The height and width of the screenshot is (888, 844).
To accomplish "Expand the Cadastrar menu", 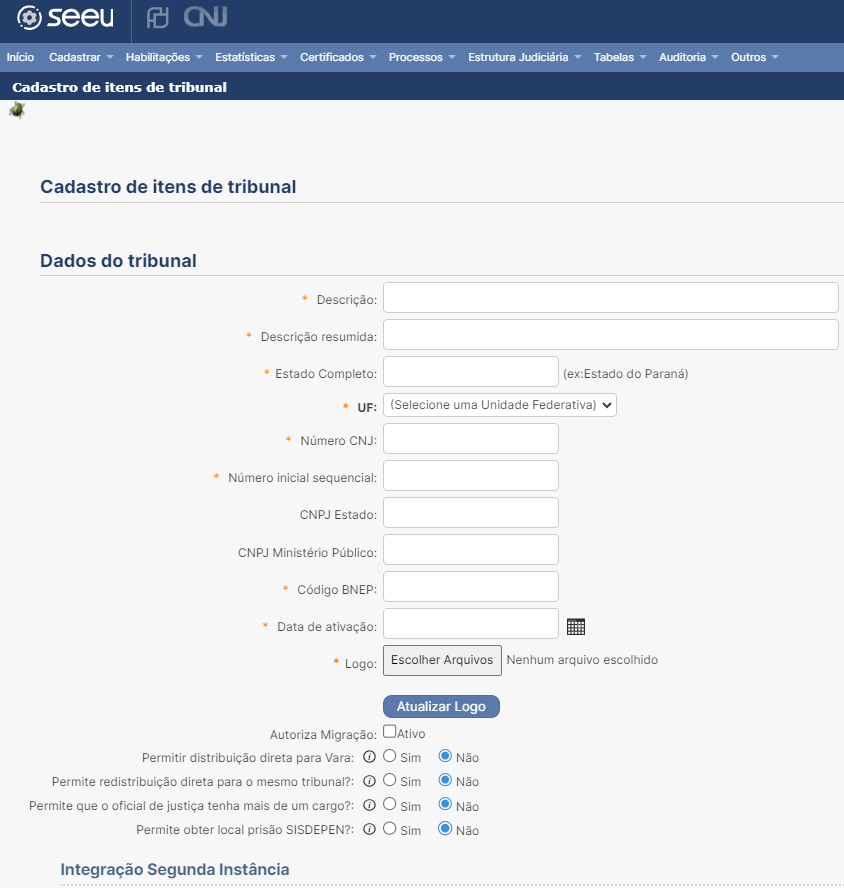I will pyautogui.click(x=80, y=57).
